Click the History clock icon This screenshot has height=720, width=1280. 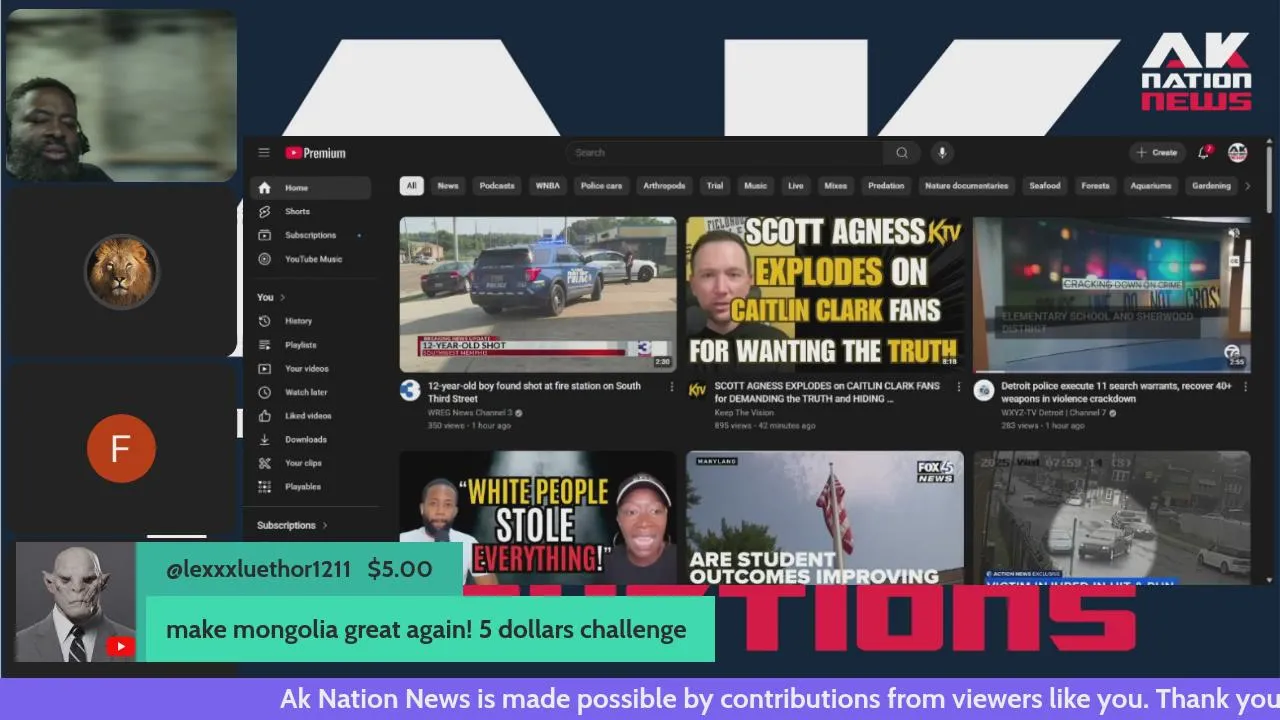point(264,321)
